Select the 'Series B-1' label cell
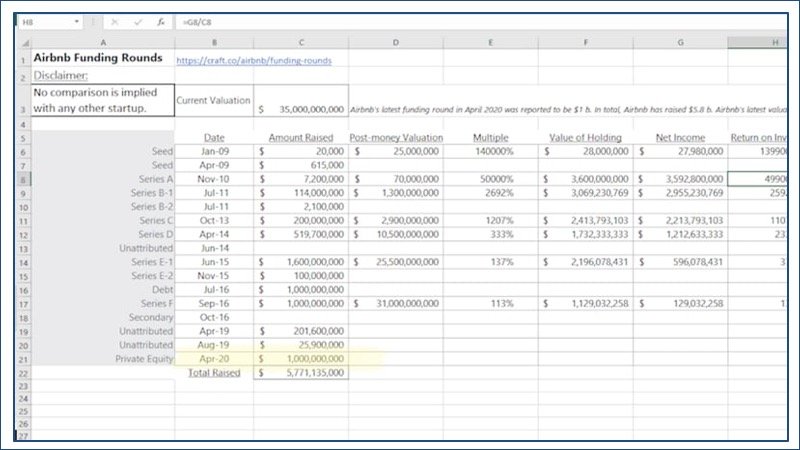800x450 pixels. [x=103, y=193]
